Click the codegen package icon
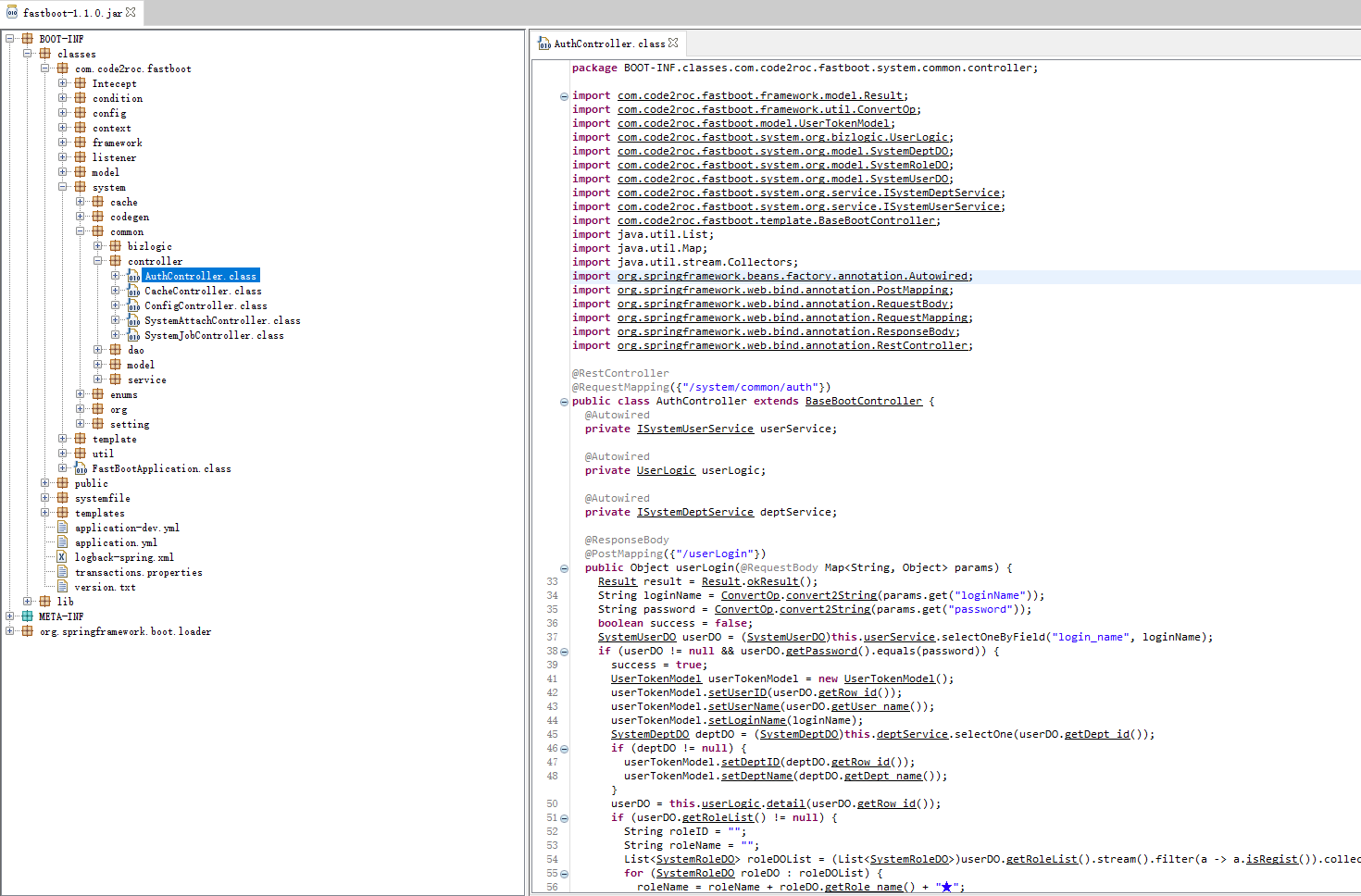This screenshot has height=896, width=1361. (x=98, y=217)
